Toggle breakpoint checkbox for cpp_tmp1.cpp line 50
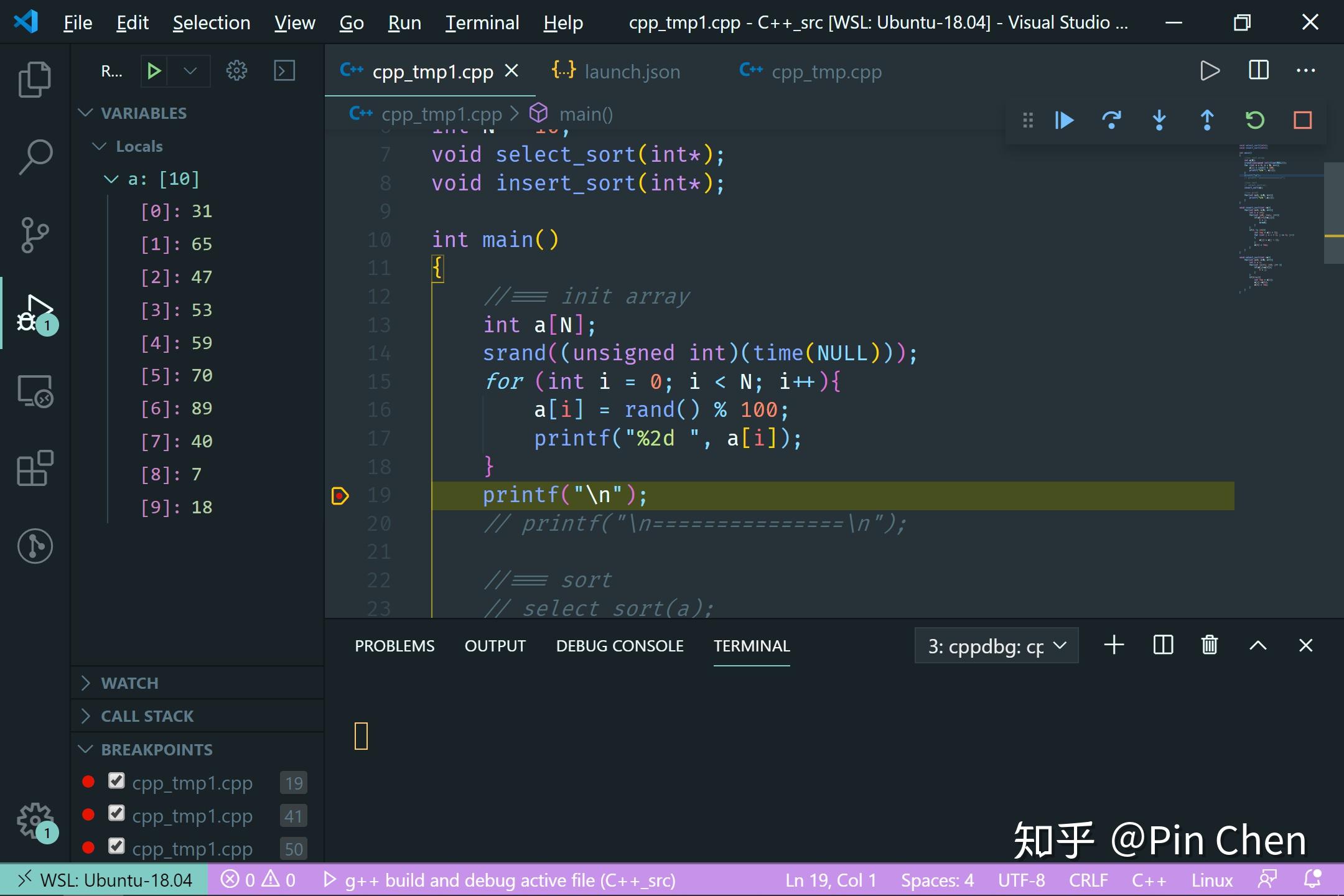This screenshot has width=1344, height=896. tap(116, 846)
